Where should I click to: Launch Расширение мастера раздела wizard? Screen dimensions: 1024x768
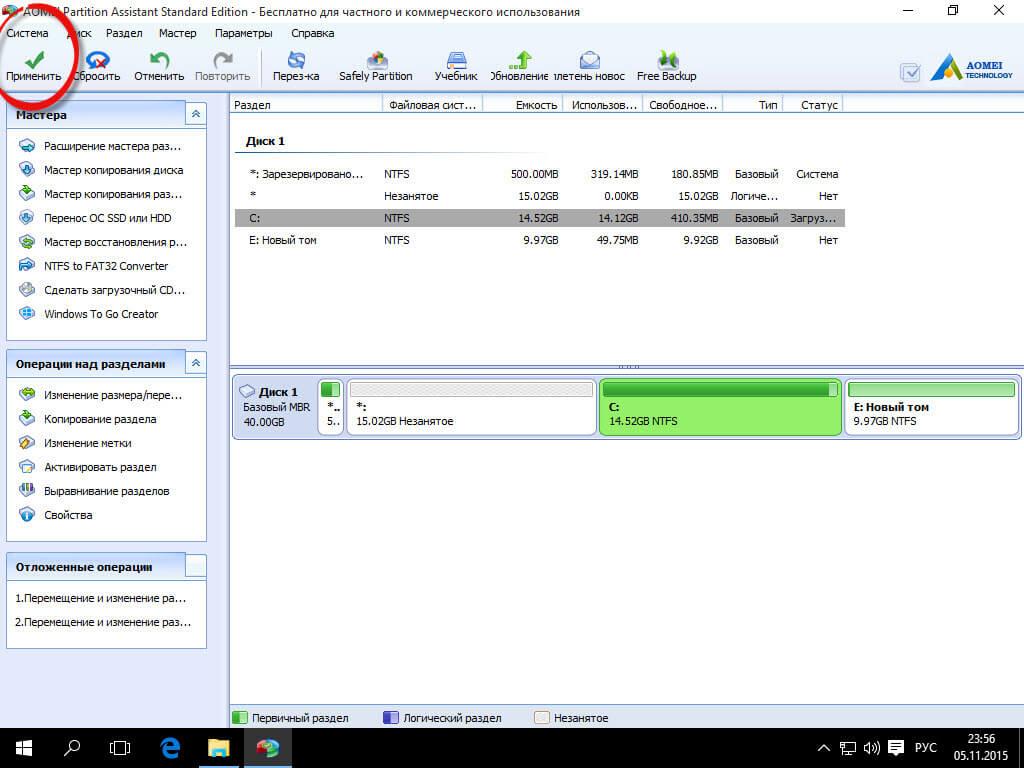[x=112, y=146]
